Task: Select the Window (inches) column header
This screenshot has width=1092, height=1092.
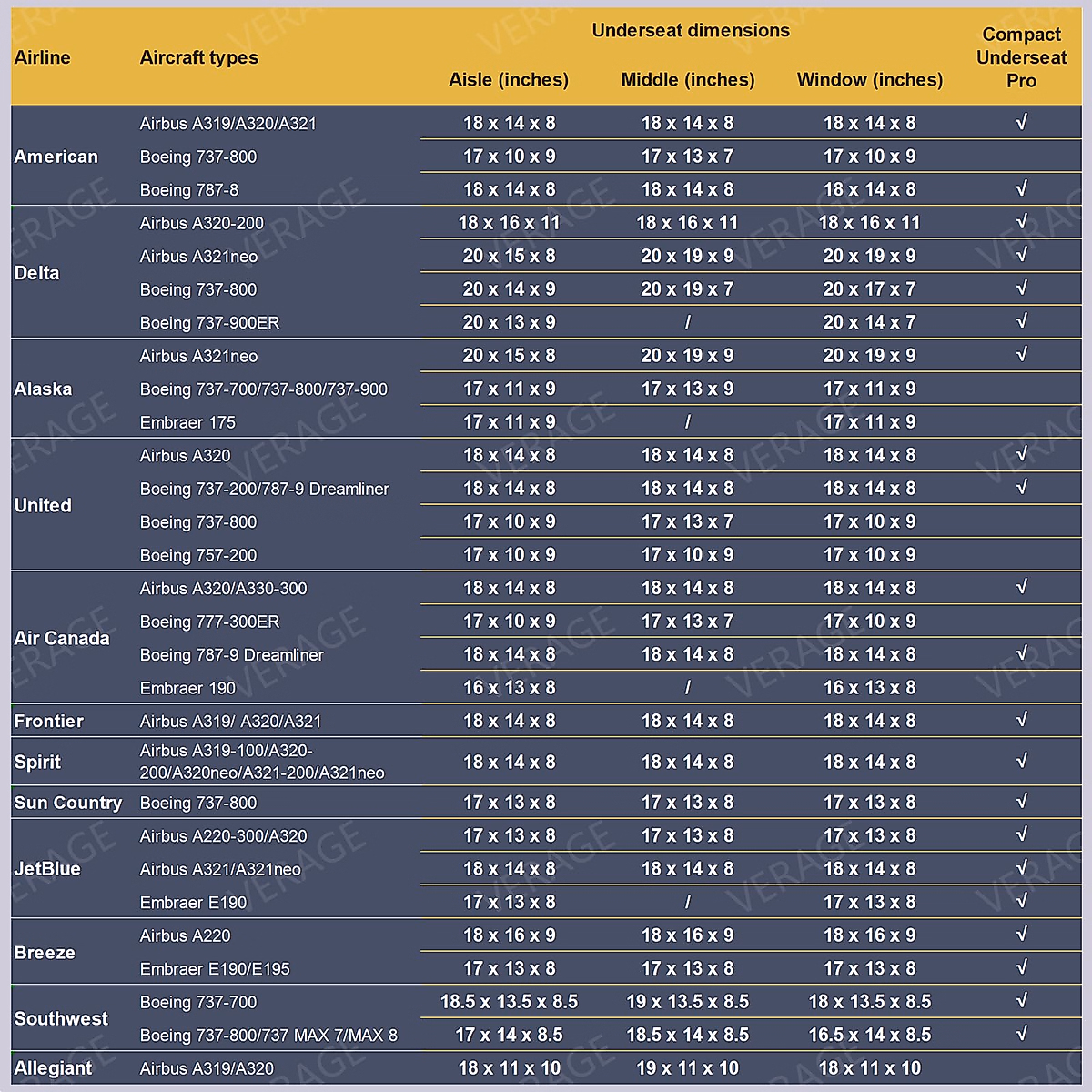Action: pos(870,80)
